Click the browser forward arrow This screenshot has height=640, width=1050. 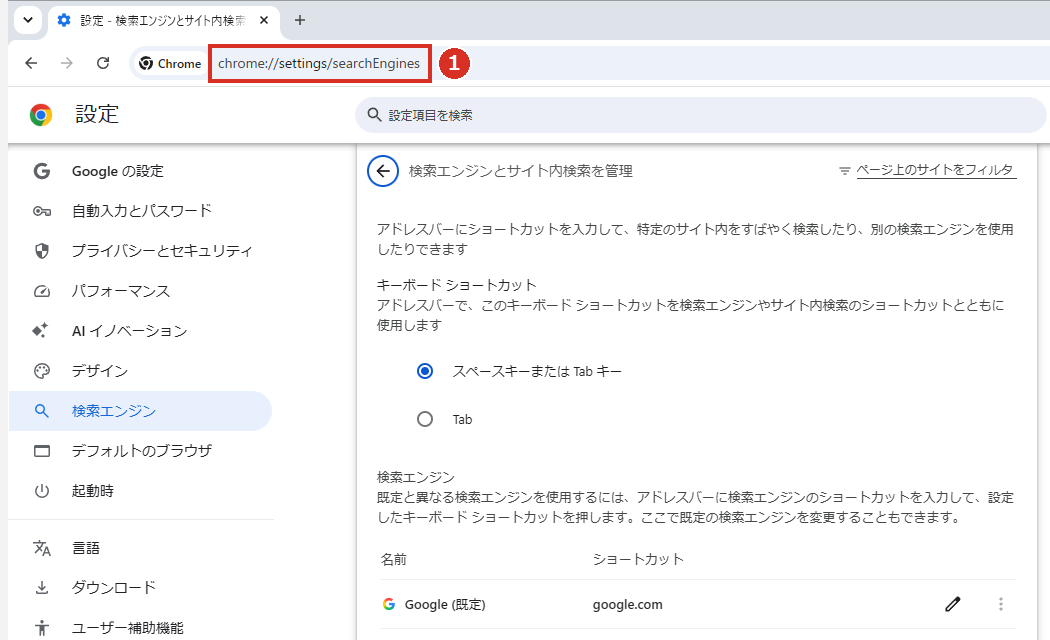(x=66, y=64)
